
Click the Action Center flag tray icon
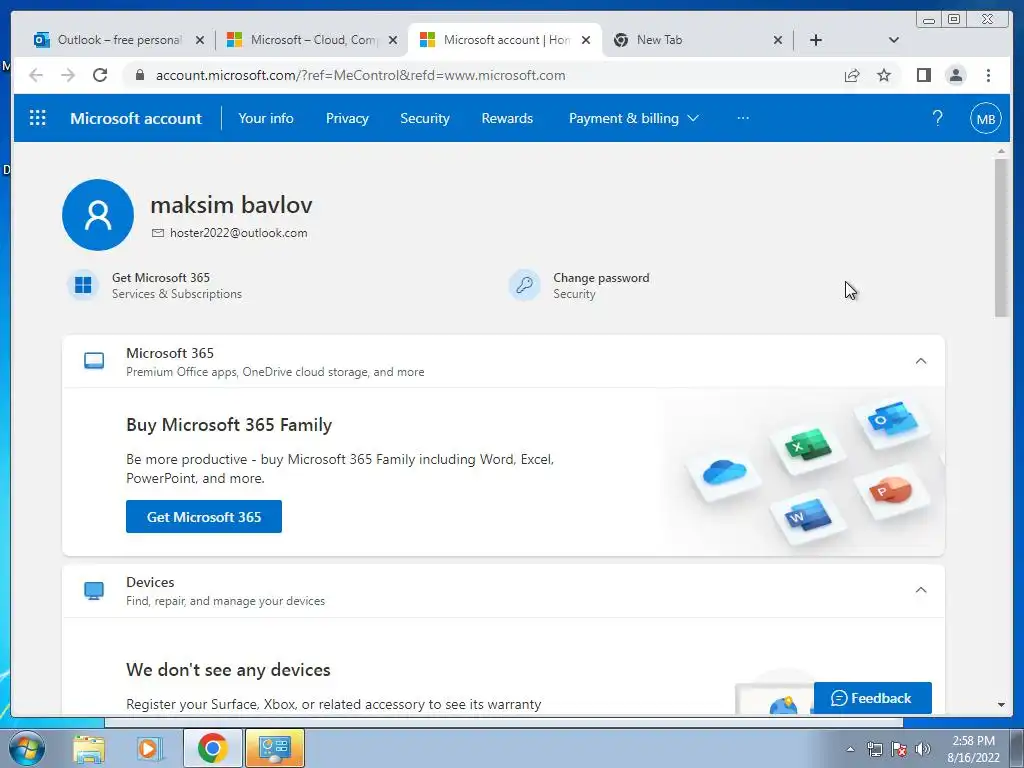[899, 749]
